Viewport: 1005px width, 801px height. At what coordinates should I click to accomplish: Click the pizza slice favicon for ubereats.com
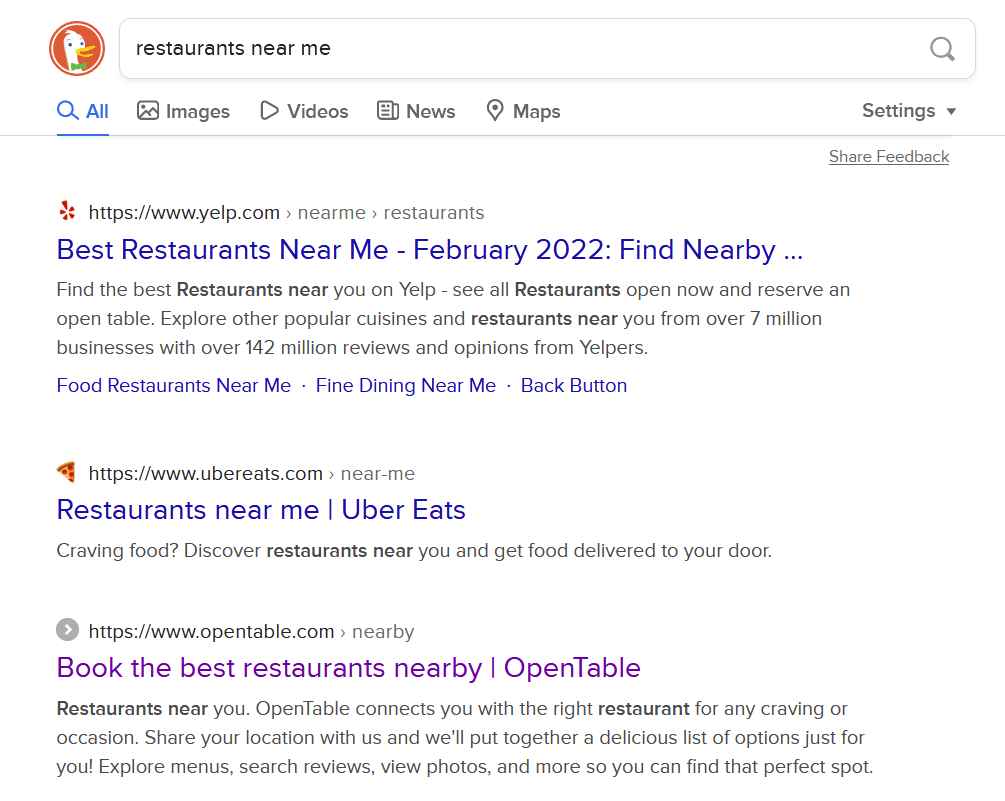point(66,472)
